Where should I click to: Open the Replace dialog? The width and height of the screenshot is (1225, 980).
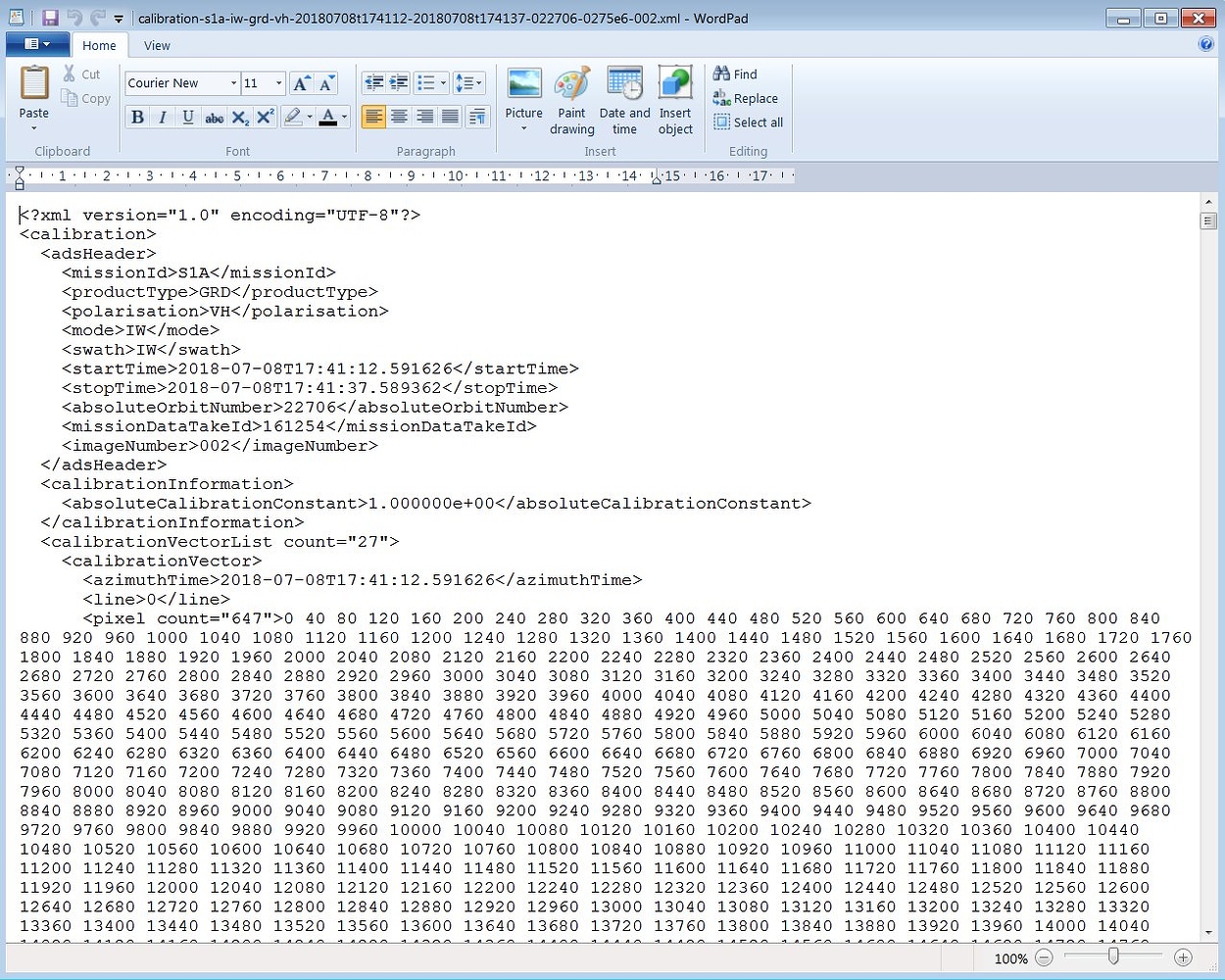coord(746,98)
